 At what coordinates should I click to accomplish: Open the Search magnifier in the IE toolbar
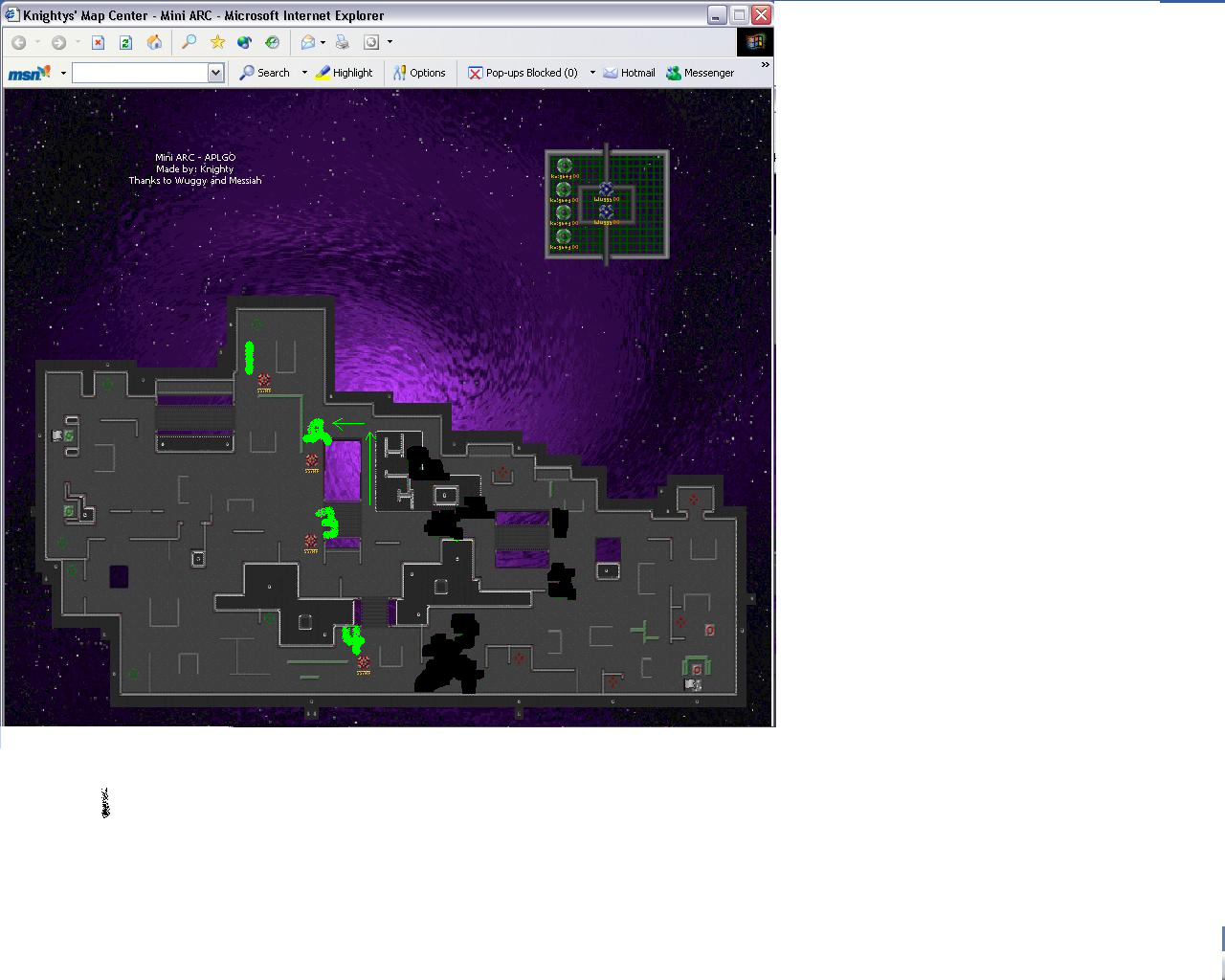coord(189,42)
